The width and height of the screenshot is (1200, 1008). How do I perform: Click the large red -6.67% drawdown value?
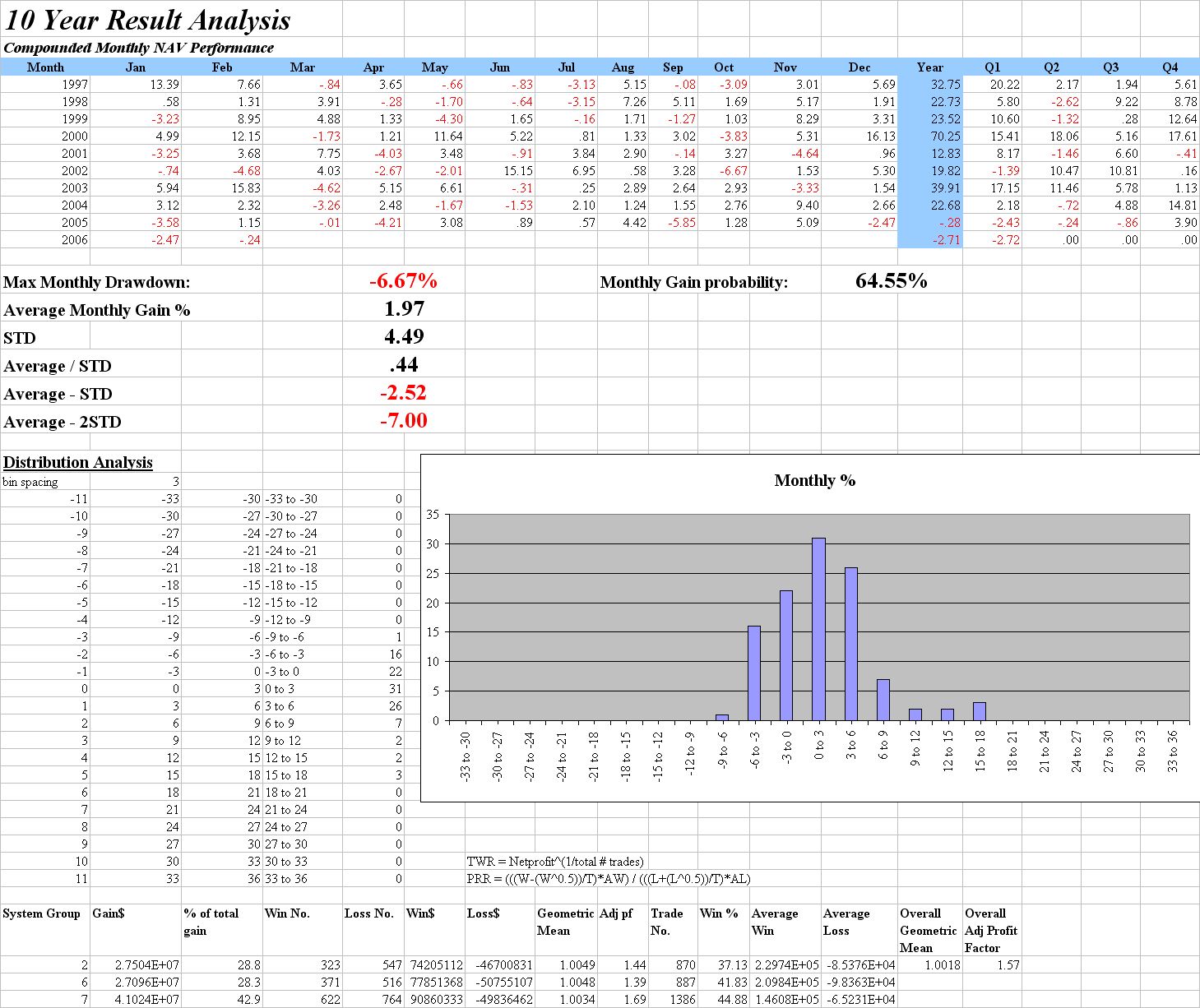(403, 280)
